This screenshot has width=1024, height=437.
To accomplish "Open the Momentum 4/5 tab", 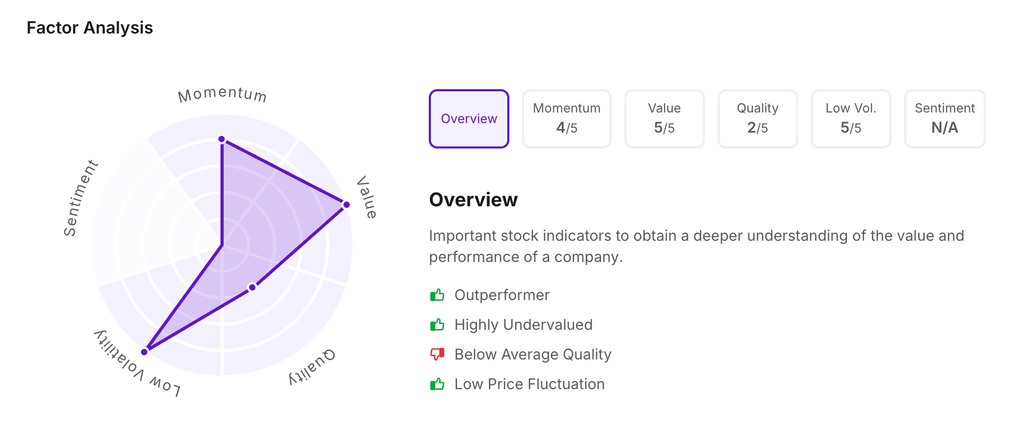I will (x=567, y=119).
